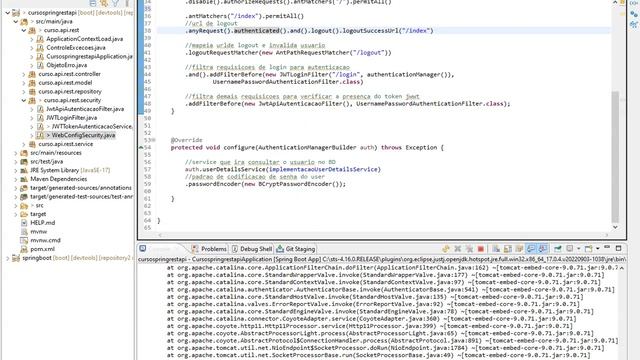Click the springboot project icon

tap(16, 258)
